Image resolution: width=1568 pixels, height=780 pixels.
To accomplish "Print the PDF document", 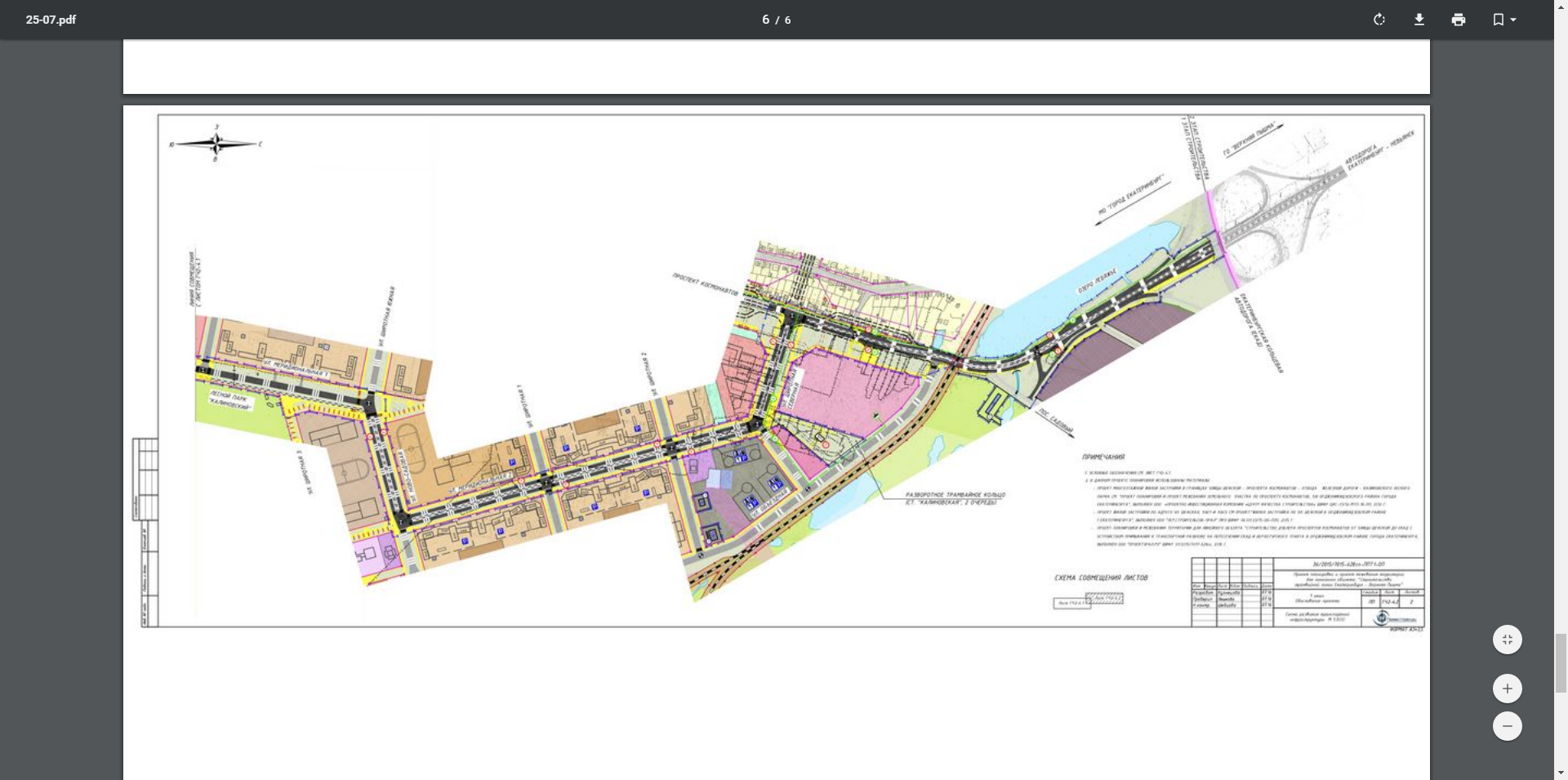I will tap(1459, 20).
